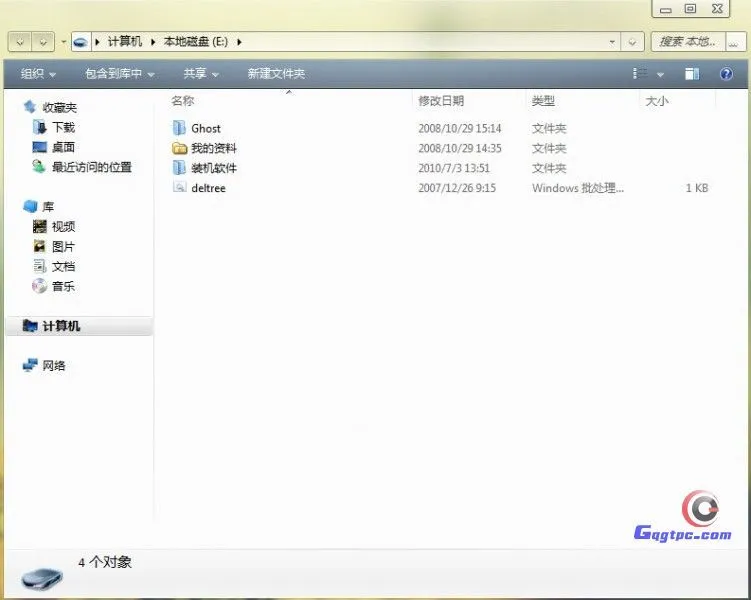The width and height of the screenshot is (751, 600).
Task: Expand the root arrow before 计算机 breadcrumb
Action: coord(97,42)
